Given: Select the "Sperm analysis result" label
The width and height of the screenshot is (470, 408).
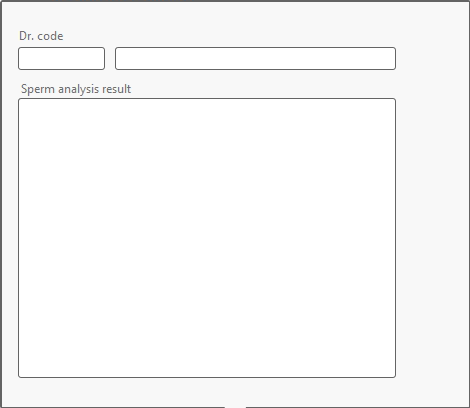Looking at the screenshot, I should click(76, 89).
